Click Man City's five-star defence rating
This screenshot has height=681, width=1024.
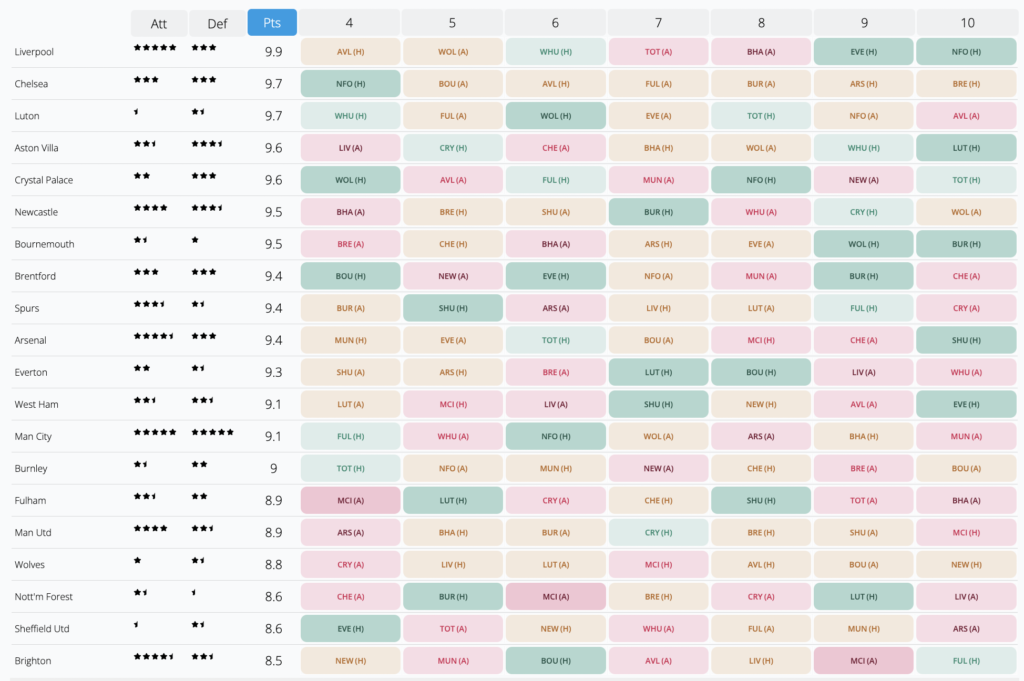(x=212, y=432)
